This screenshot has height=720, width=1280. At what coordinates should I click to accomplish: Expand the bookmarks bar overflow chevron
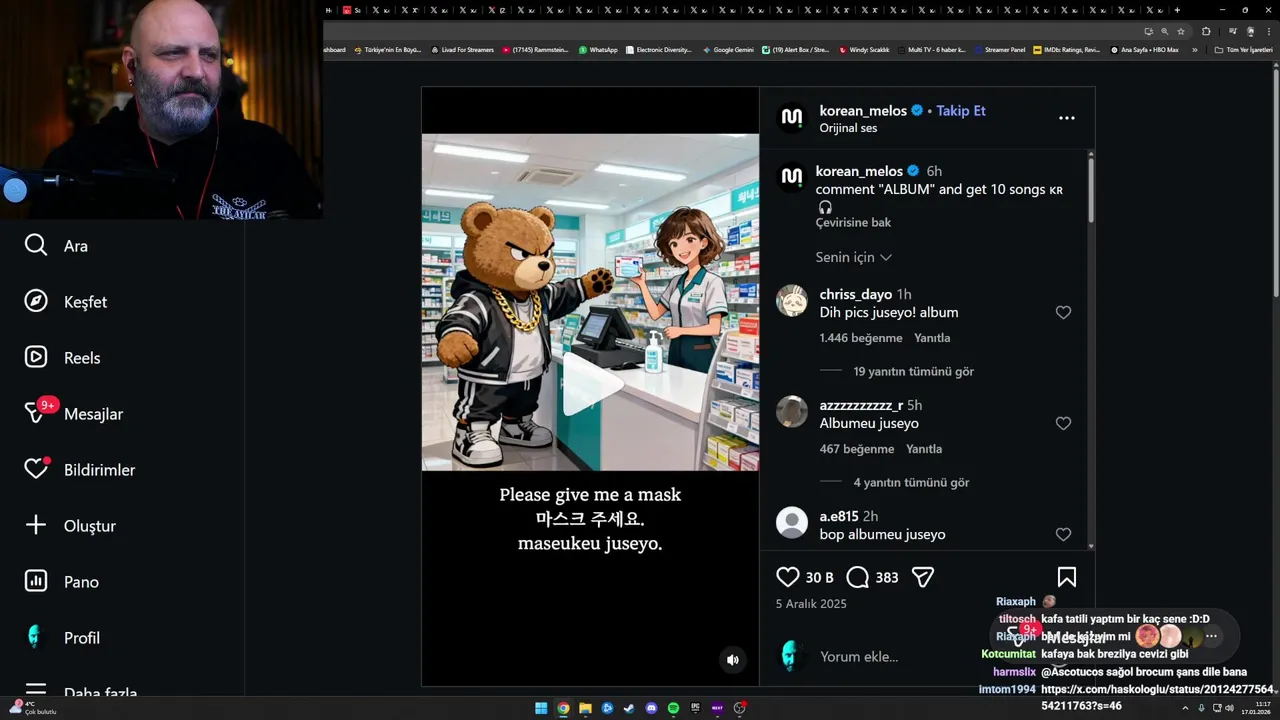tap(1194, 50)
